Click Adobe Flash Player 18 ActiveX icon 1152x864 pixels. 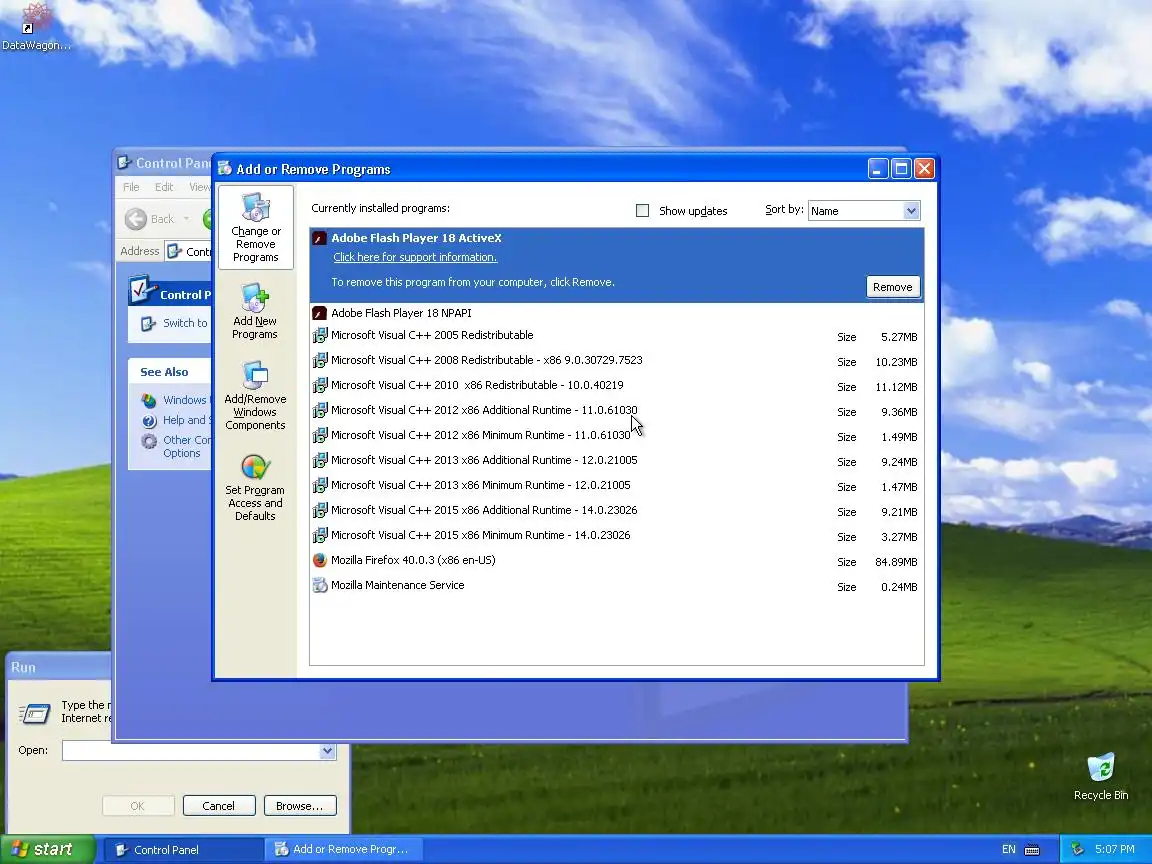click(x=320, y=238)
